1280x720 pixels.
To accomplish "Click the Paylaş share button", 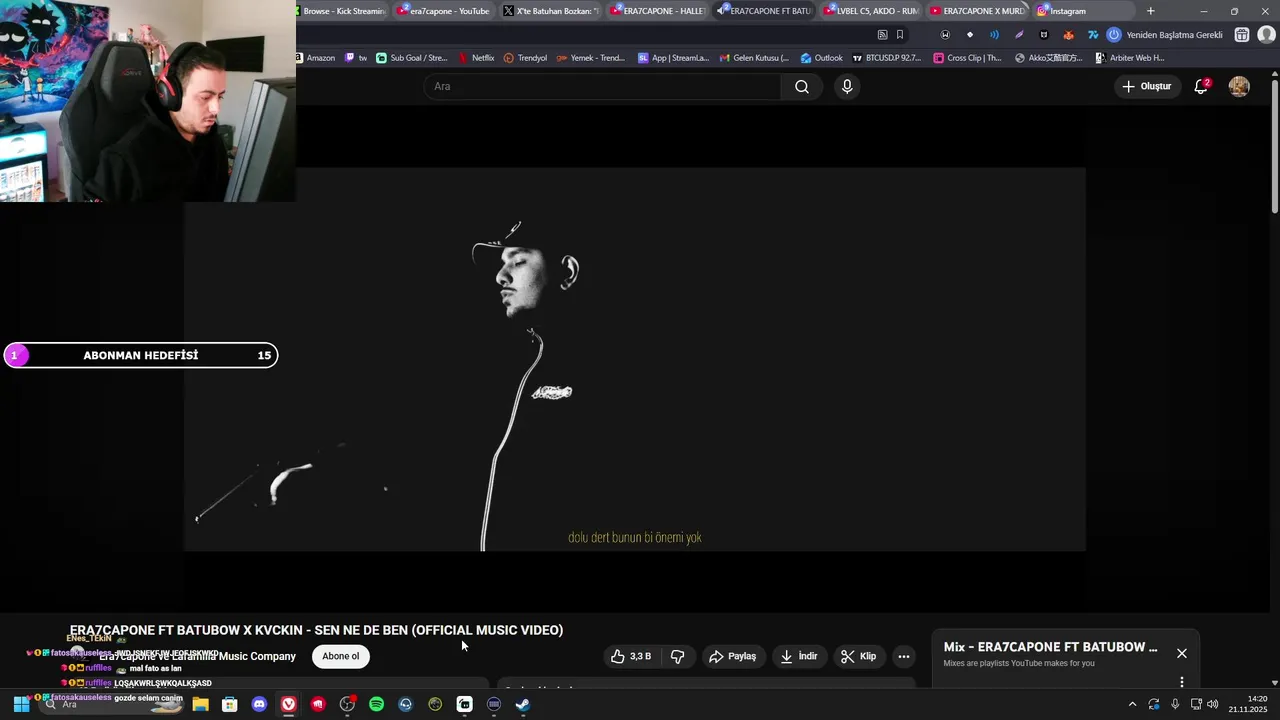I will (732, 657).
